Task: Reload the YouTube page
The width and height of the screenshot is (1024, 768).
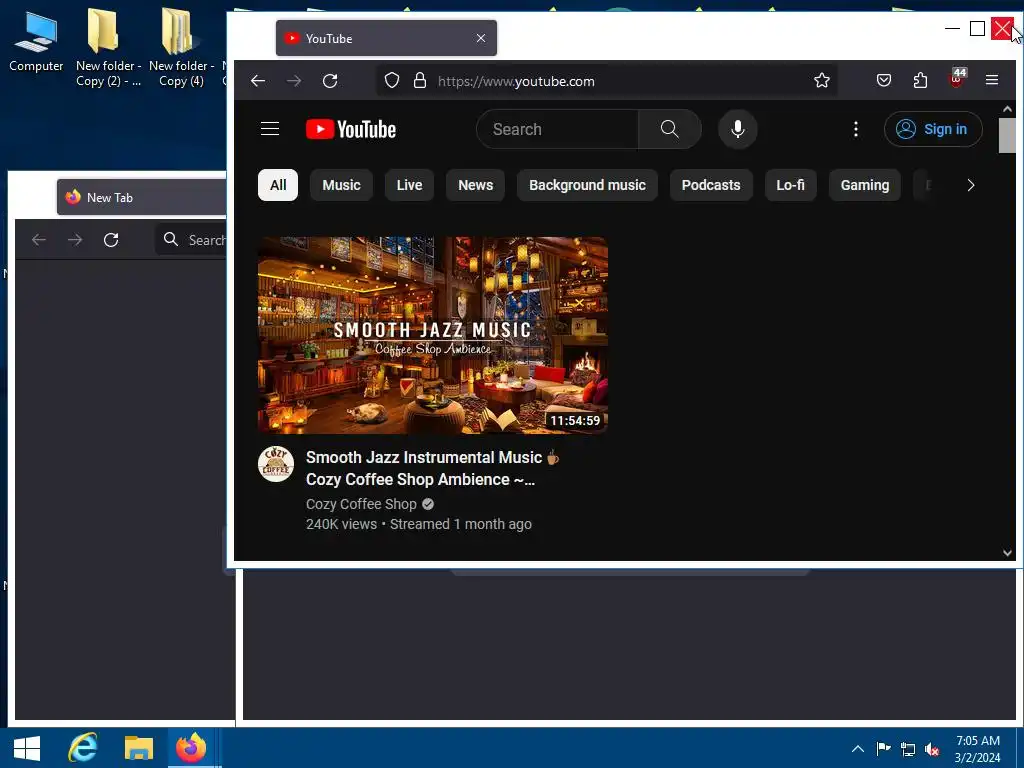Action: pyautogui.click(x=330, y=80)
